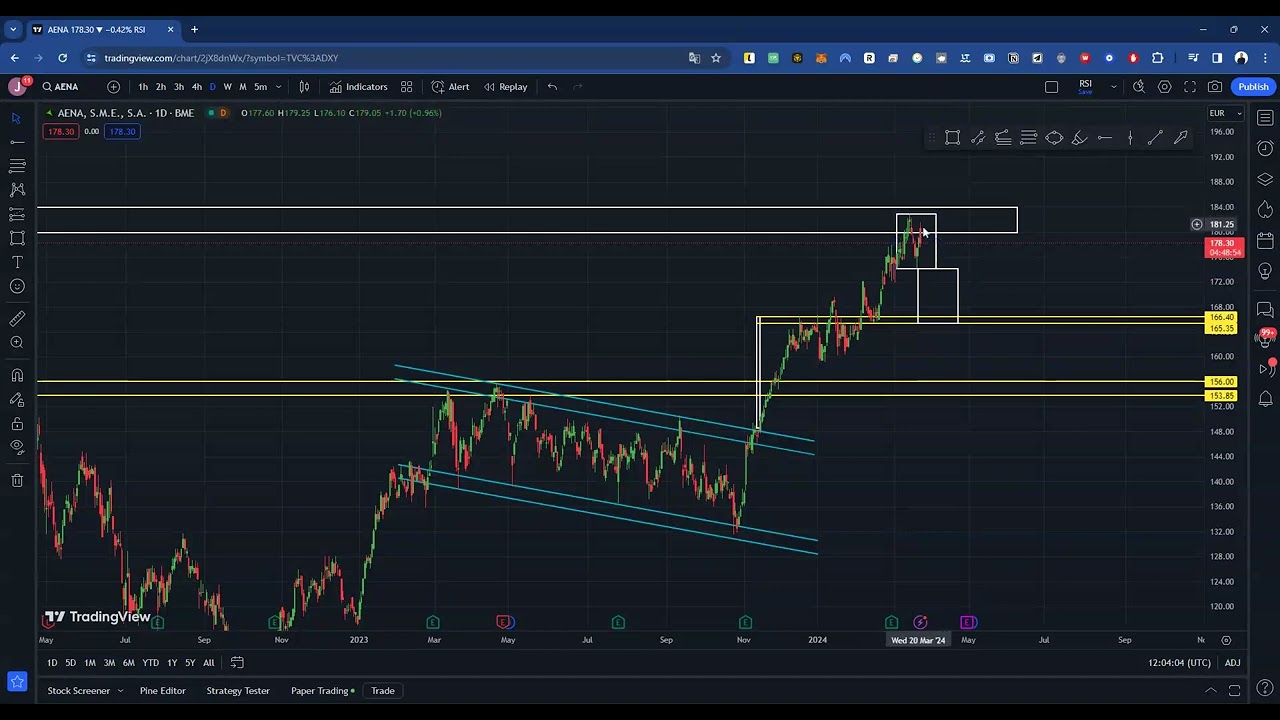1280x720 pixels.
Task: Click the red 178.30 sell price button
Action: (61, 132)
